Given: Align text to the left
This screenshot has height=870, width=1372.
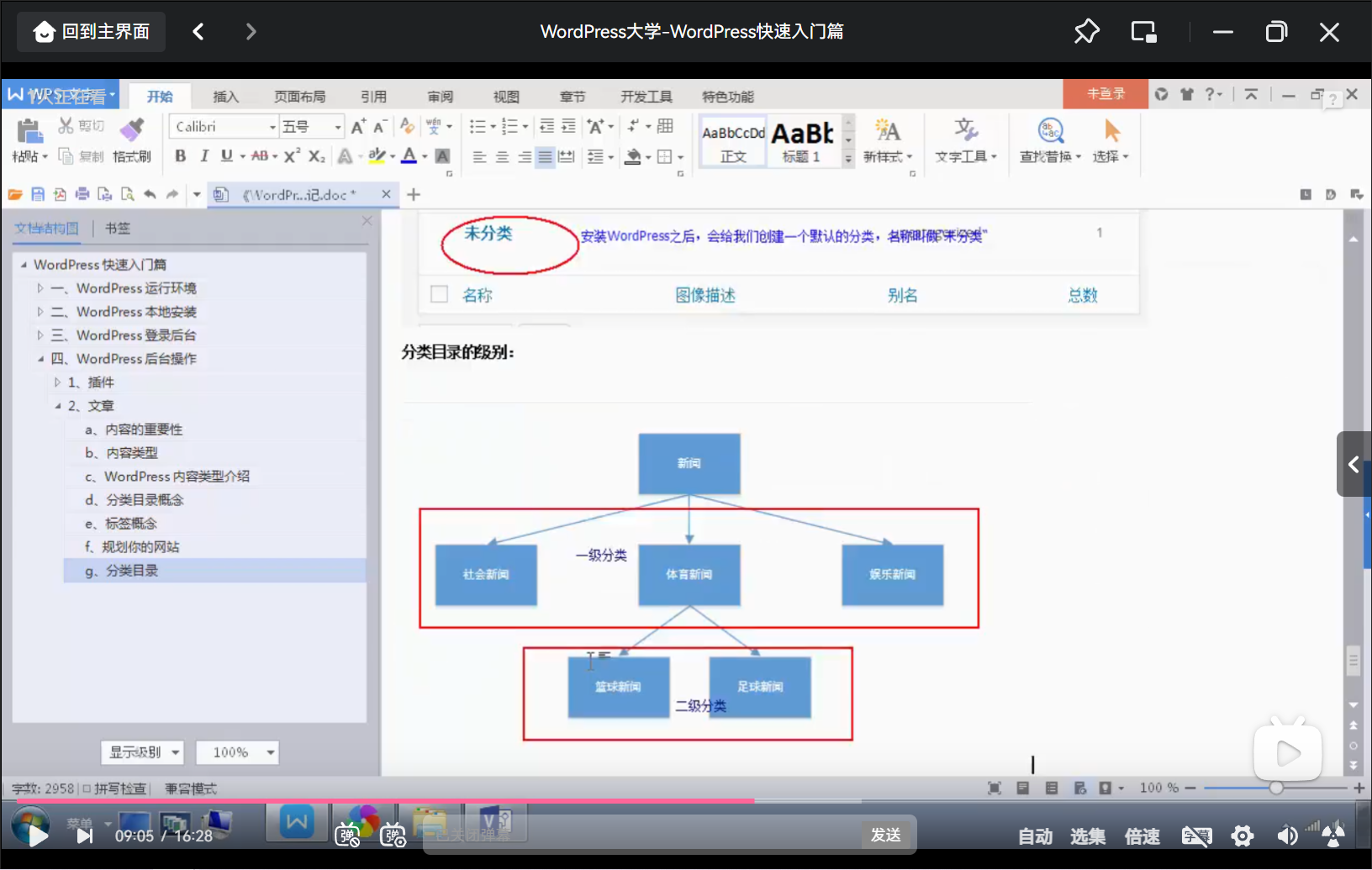Looking at the screenshot, I should [479, 156].
